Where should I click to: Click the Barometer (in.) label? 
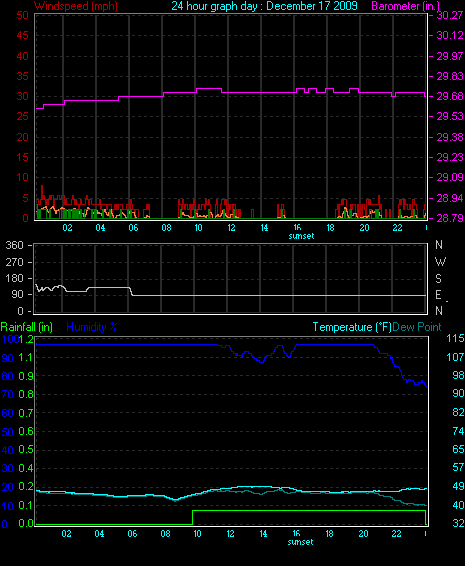(405, 6)
